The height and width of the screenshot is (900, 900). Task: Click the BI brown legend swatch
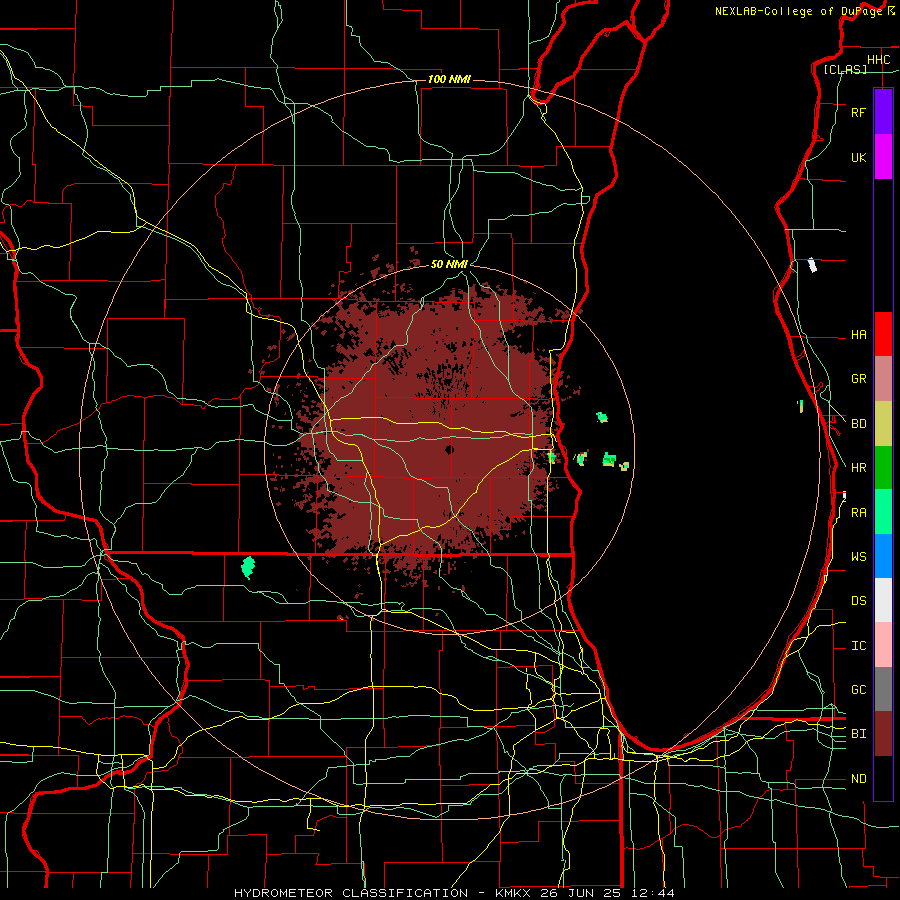click(x=883, y=734)
